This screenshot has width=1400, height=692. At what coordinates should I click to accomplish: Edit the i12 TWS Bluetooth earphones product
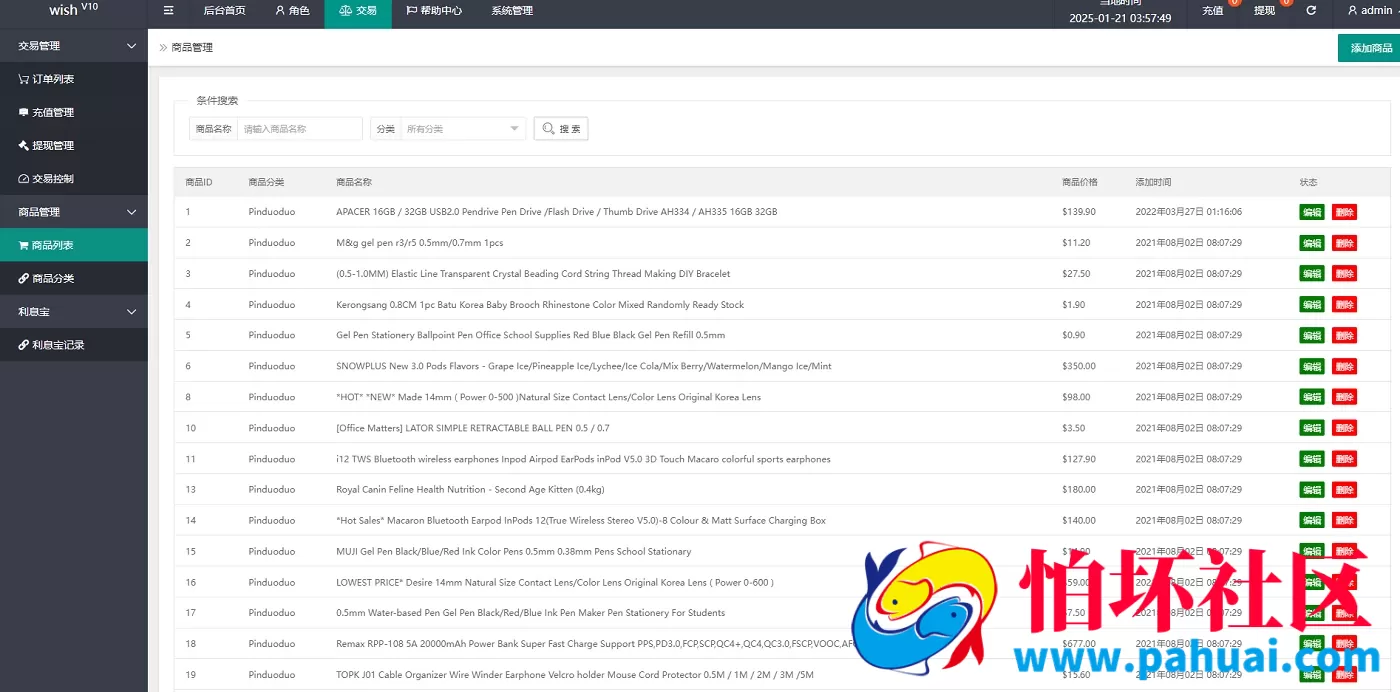pyautogui.click(x=1312, y=459)
